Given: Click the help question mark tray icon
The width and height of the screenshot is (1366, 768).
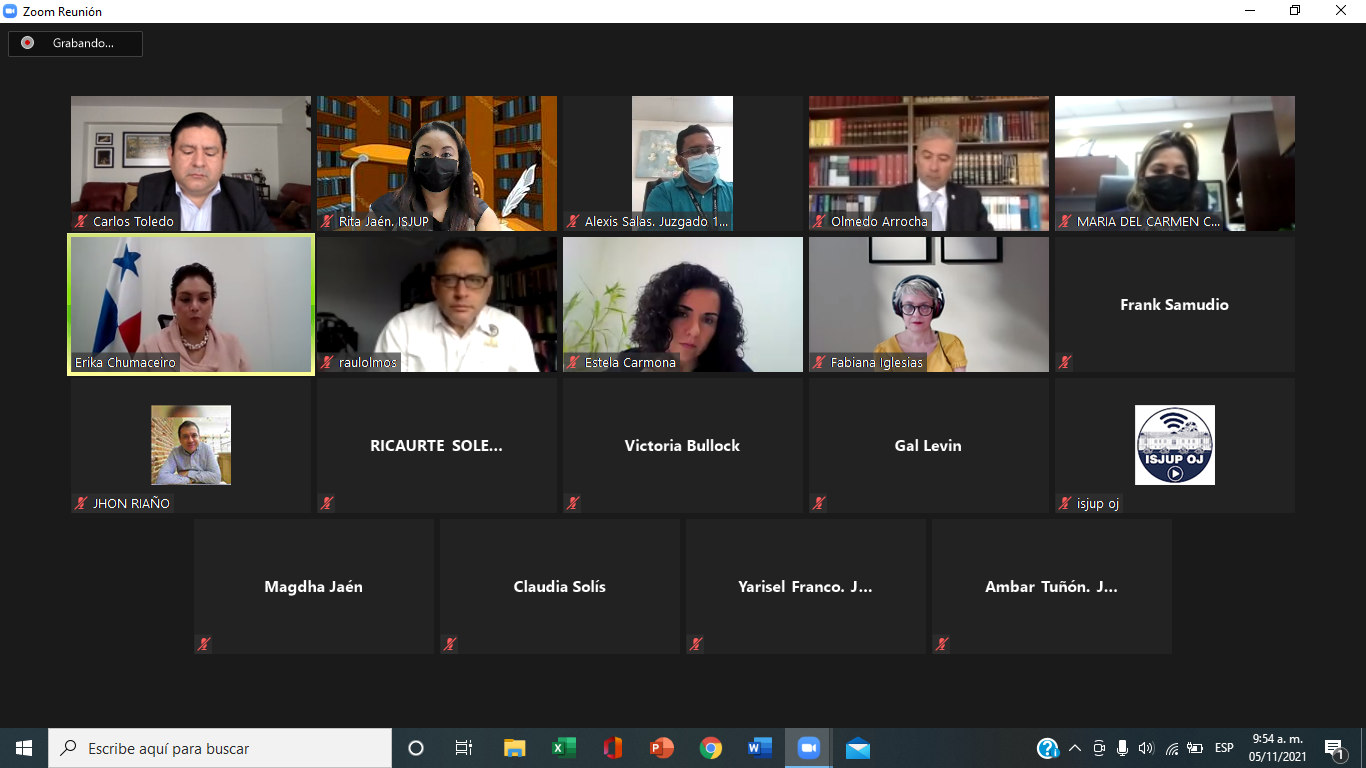Looking at the screenshot, I should point(1047,748).
